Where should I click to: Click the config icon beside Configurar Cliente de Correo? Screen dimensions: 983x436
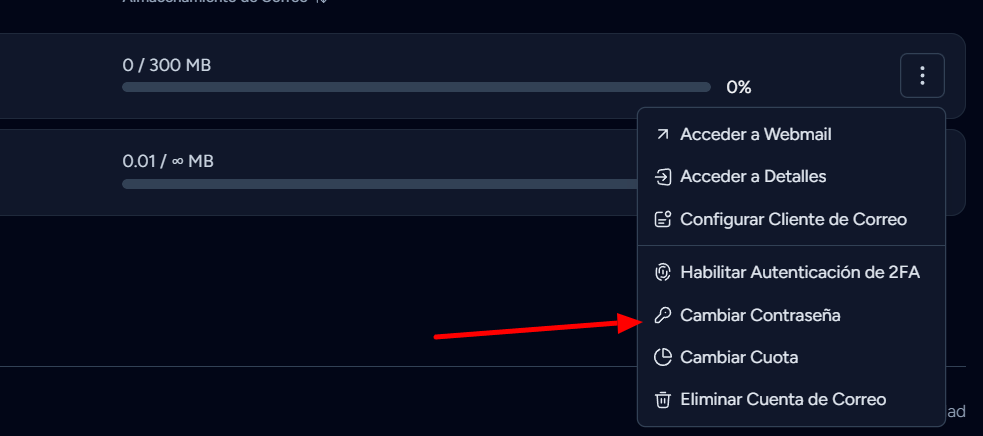pyautogui.click(x=663, y=219)
